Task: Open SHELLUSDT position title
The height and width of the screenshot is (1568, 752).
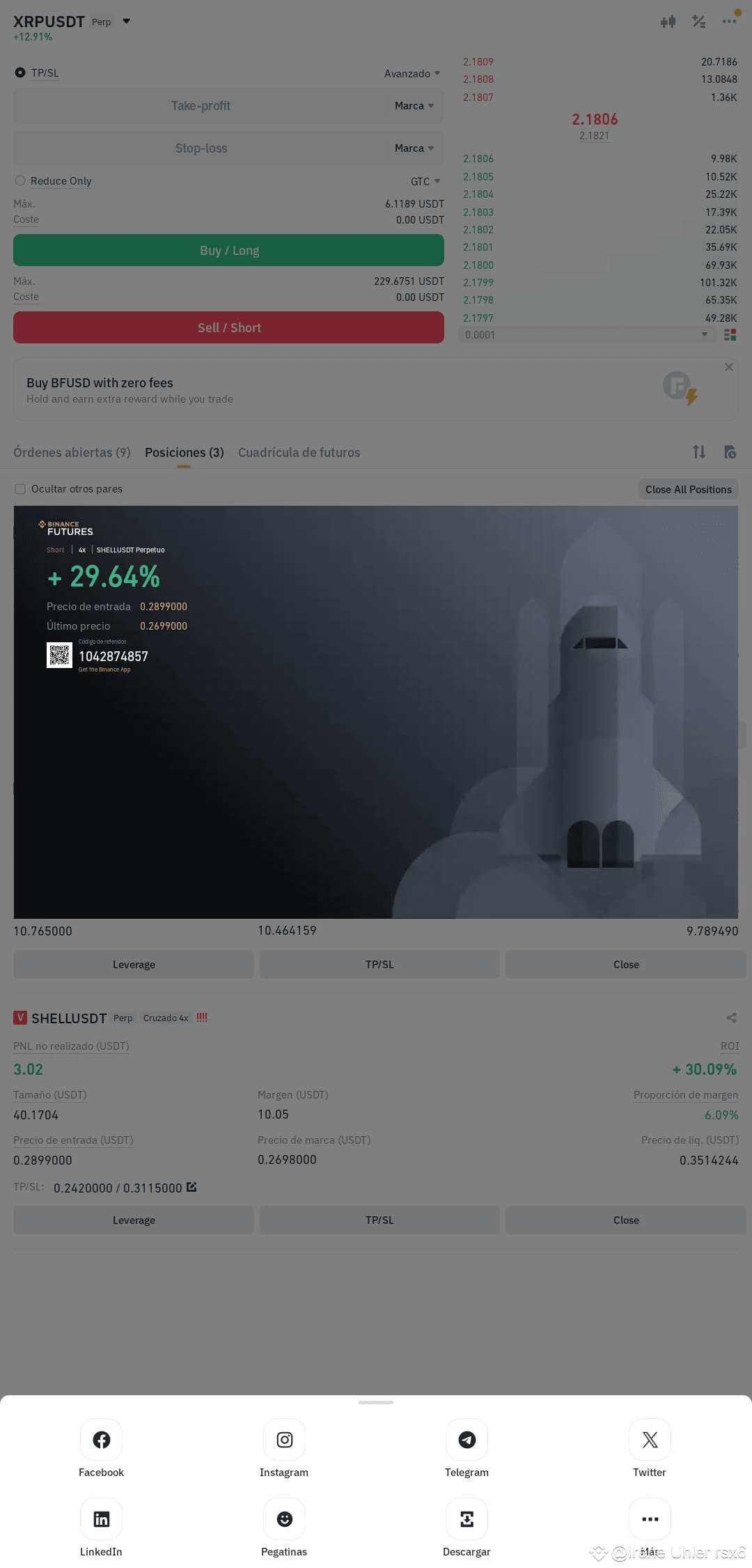Action: coord(69,1018)
